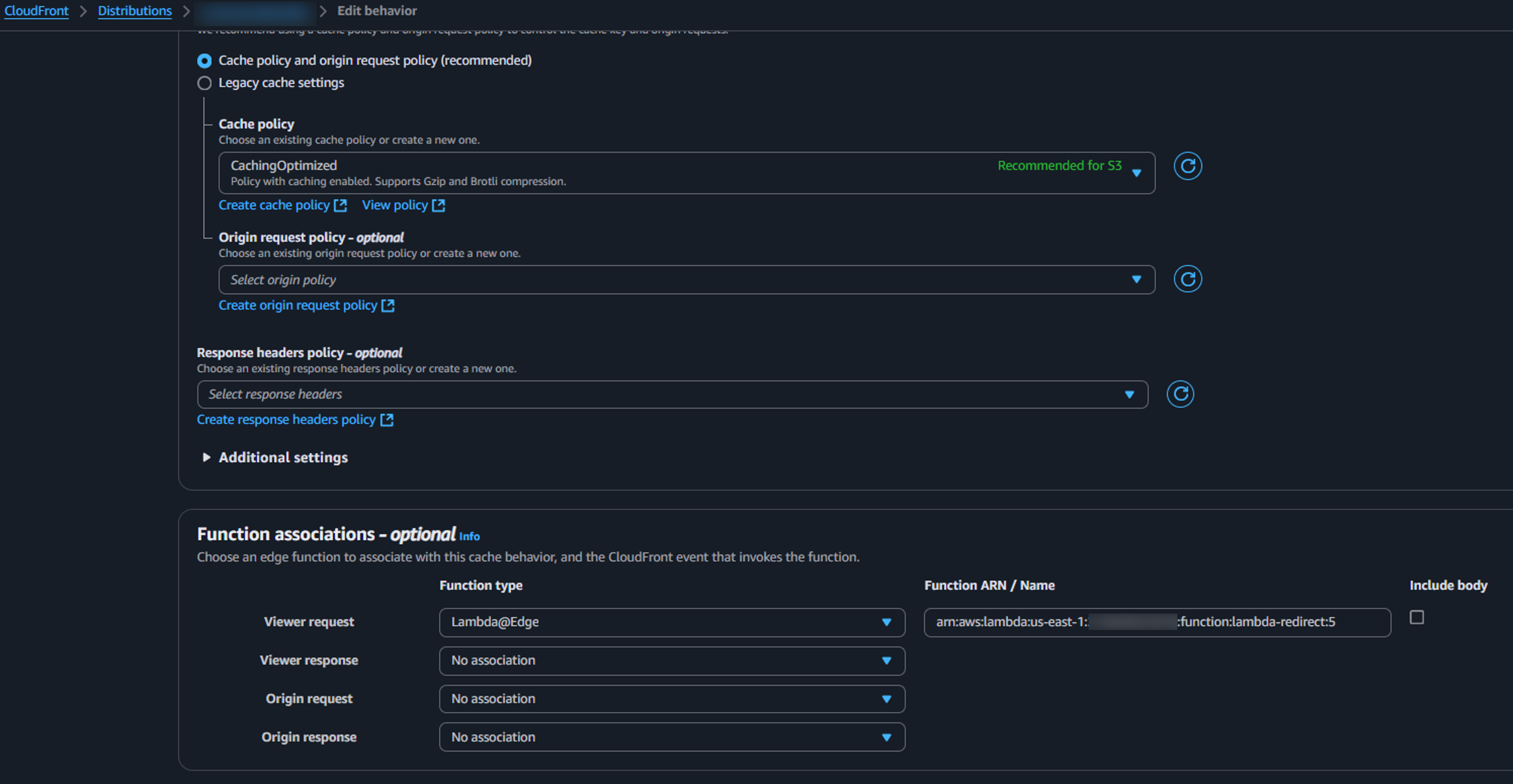The height and width of the screenshot is (784, 1513).
Task: Open the Select origin policy dropdown
Action: click(686, 279)
